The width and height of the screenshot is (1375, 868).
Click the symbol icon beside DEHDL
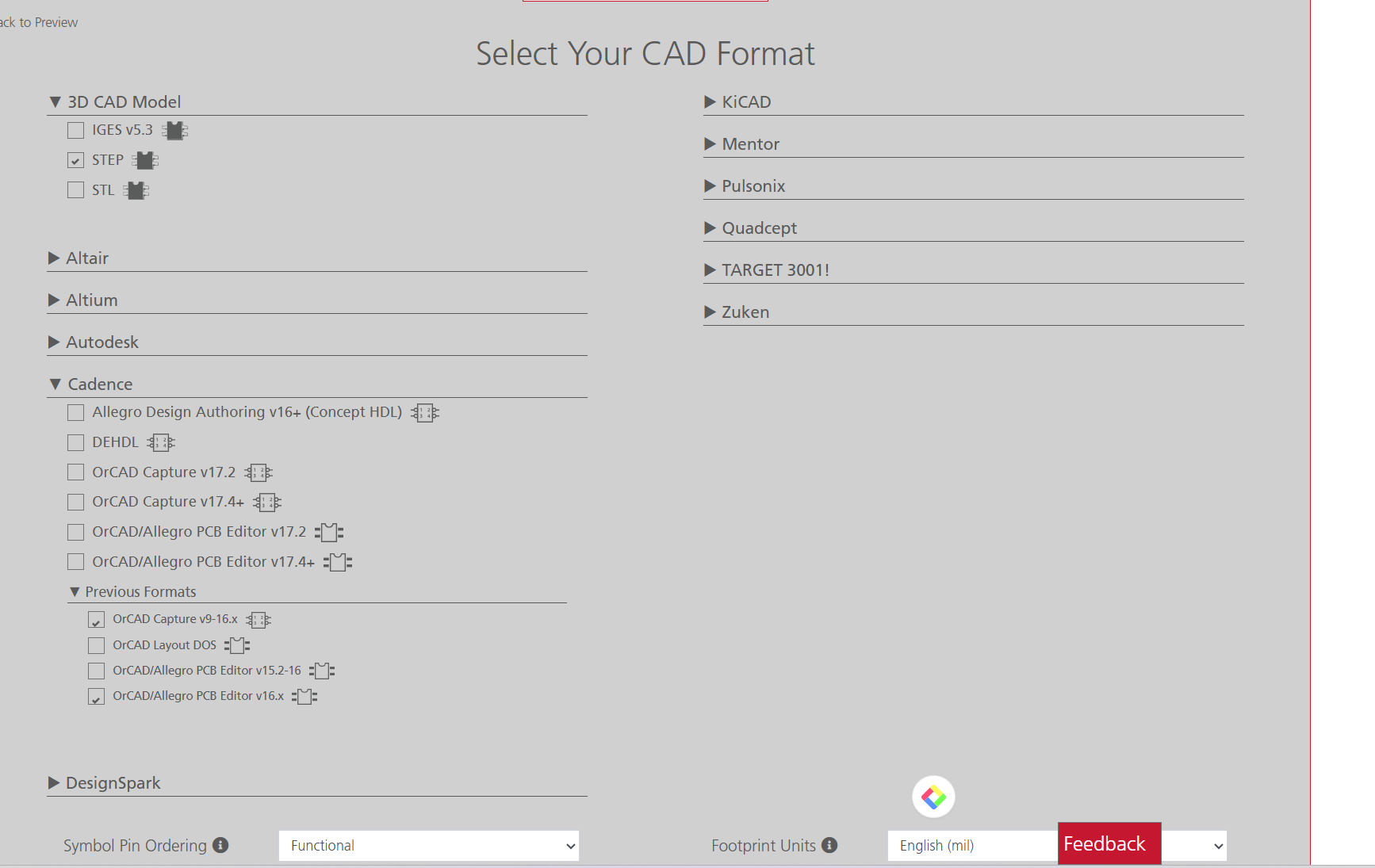pos(161,442)
